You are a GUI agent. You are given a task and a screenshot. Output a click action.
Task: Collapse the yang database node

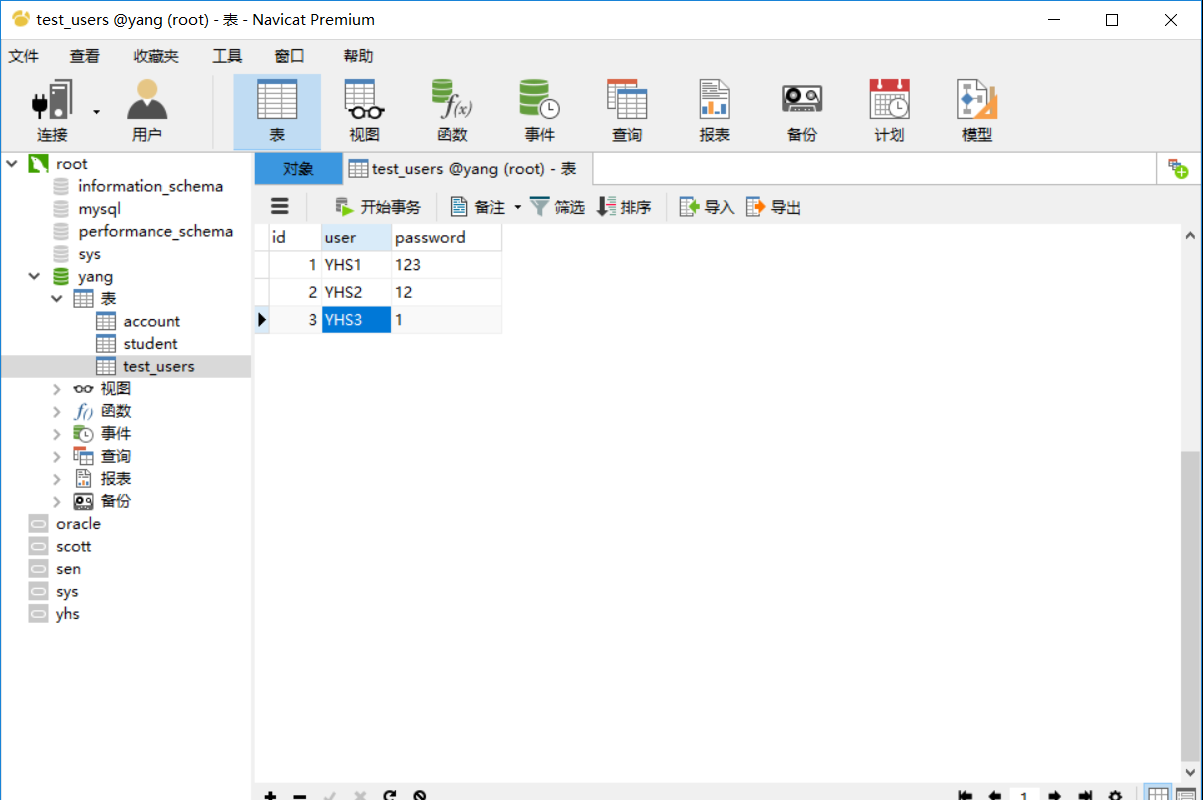pyautogui.click(x=35, y=276)
